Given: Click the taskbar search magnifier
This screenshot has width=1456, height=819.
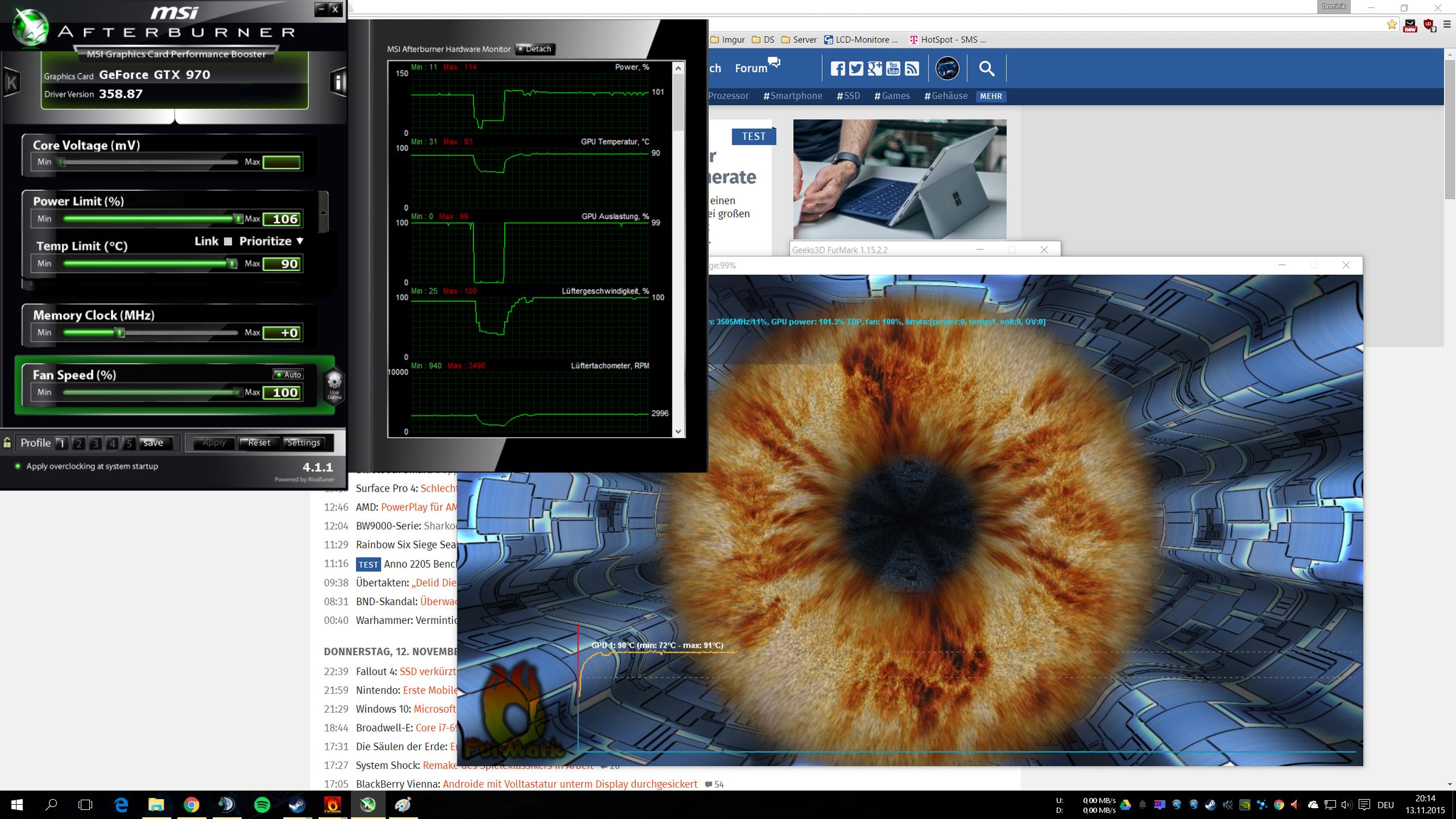Looking at the screenshot, I should coord(51,805).
